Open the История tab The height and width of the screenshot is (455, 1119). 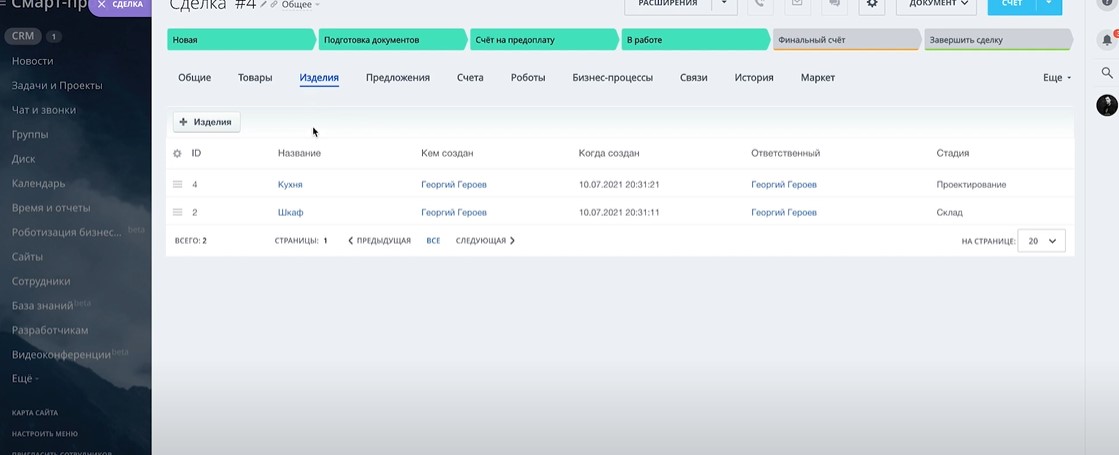(x=754, y=78)
